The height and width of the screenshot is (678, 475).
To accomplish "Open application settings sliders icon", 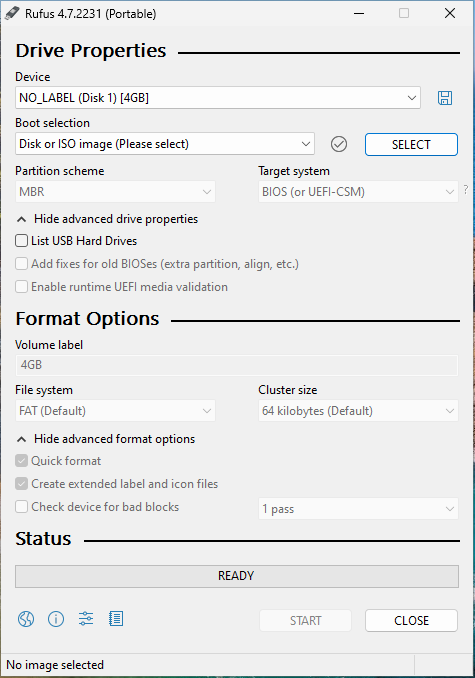I will point(86,619).
